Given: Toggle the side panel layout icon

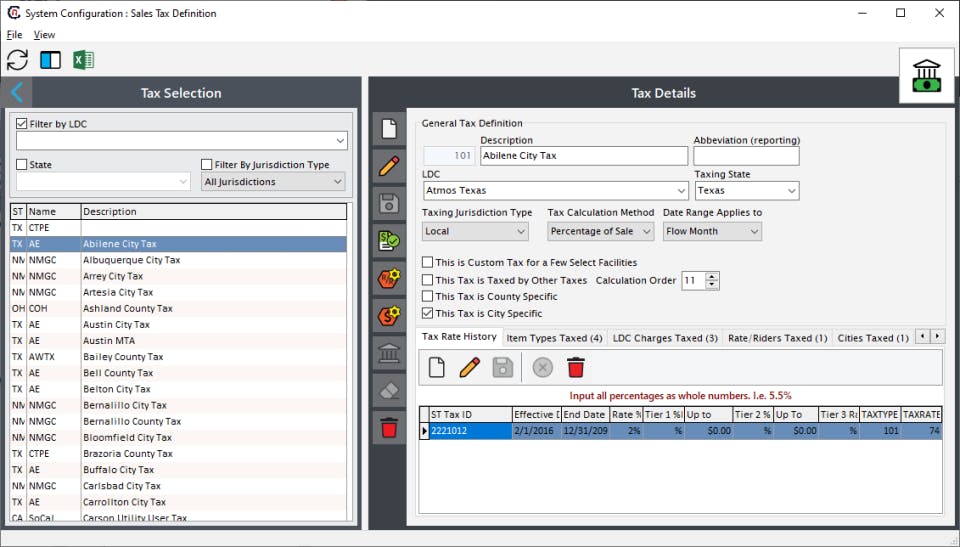Looking at the screenshot, I should pyautogui.click(x=50, y=60).
